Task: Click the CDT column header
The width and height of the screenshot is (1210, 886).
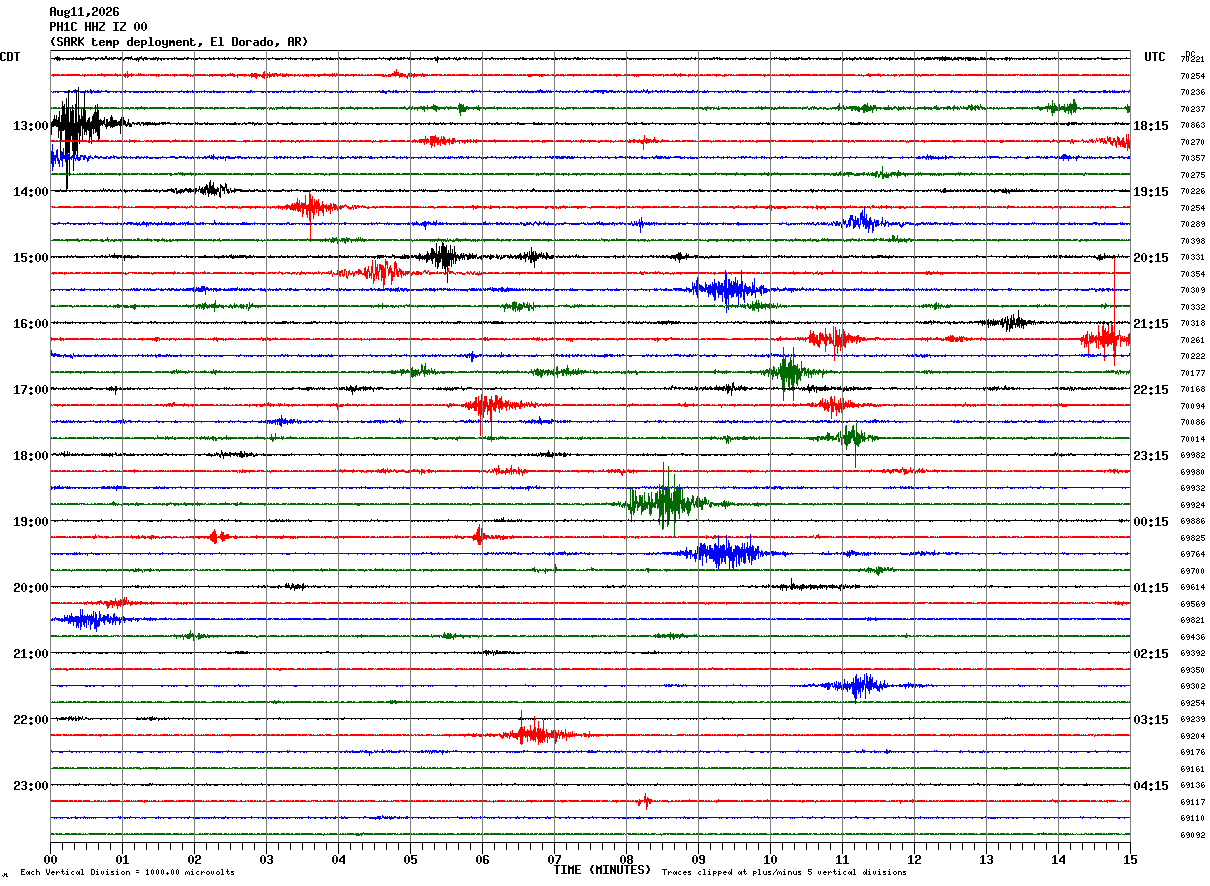Action: (10, 57)
